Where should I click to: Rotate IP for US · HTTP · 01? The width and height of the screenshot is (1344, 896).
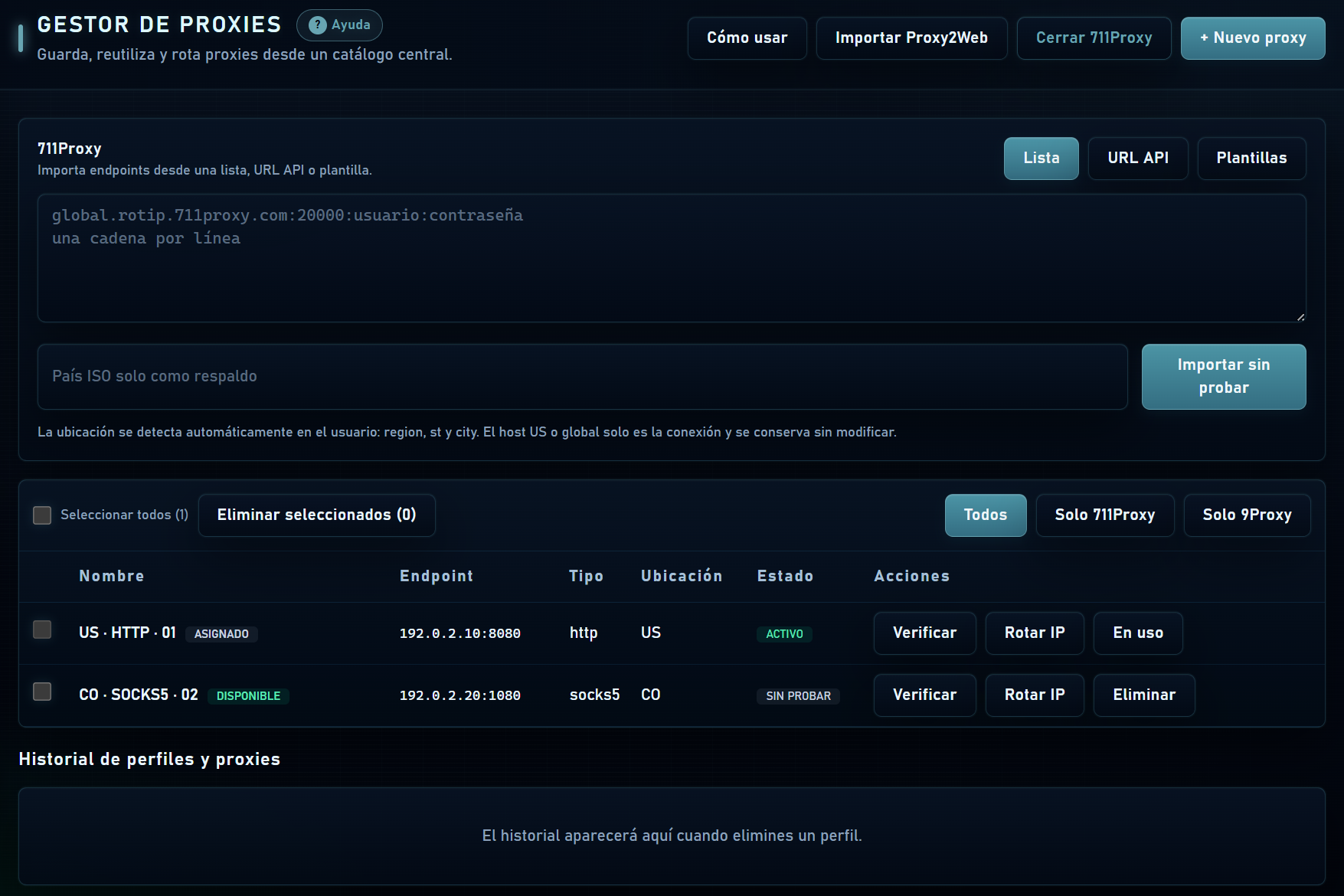tap(1035, 633)
